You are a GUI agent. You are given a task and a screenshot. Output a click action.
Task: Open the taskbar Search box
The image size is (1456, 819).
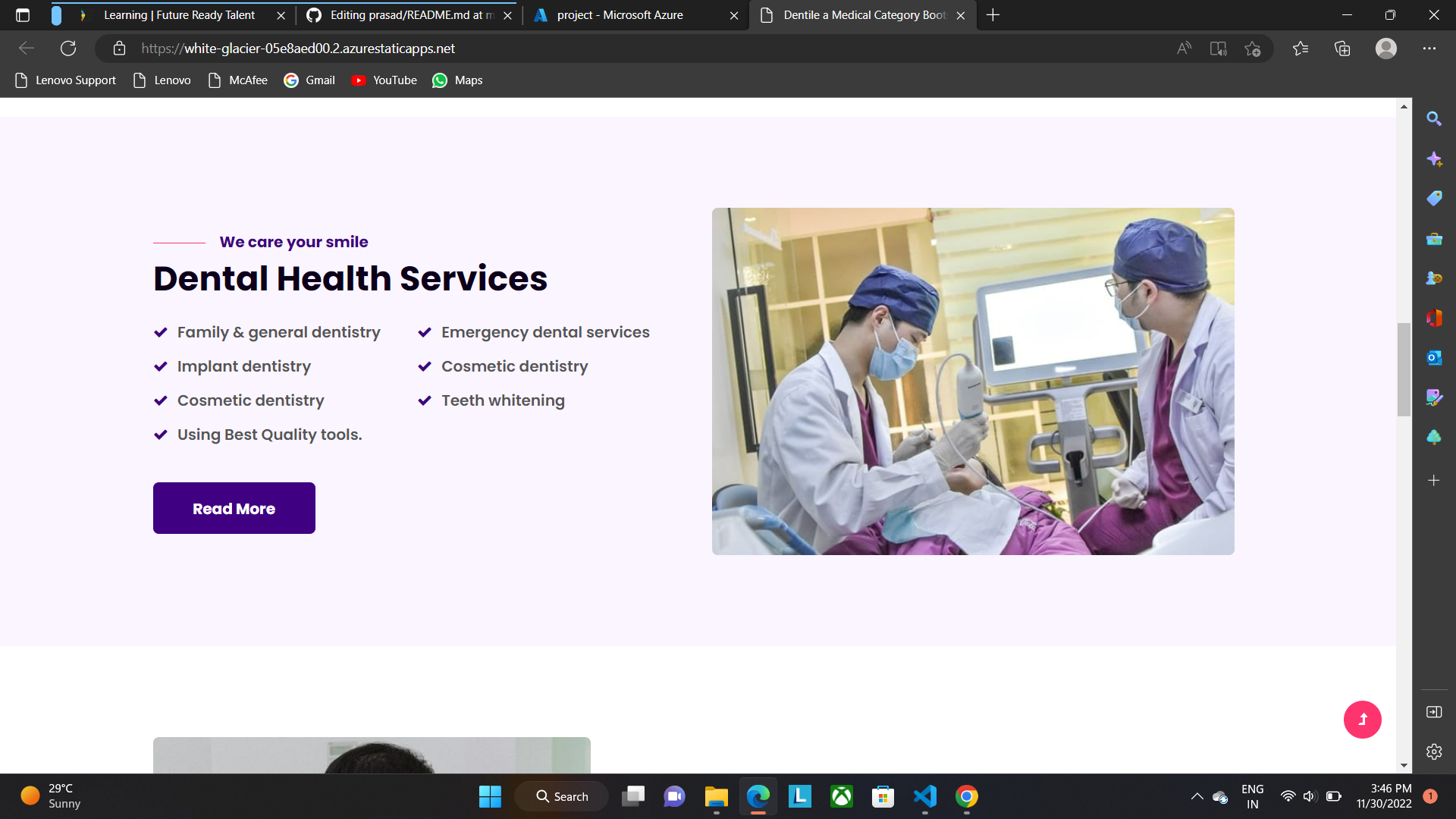click(562, 796)
